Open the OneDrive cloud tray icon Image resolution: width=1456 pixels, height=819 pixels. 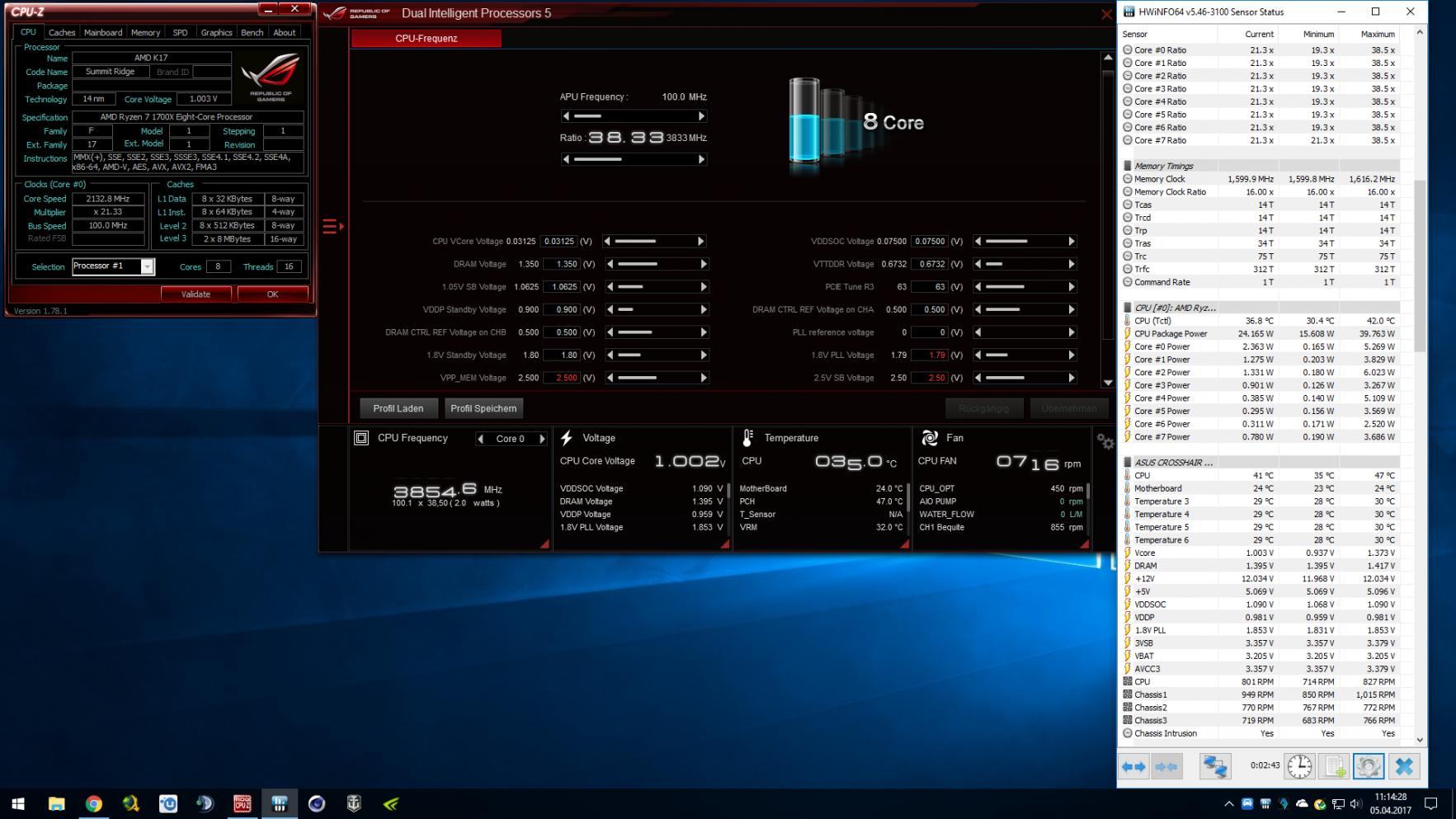[1301, 804]
